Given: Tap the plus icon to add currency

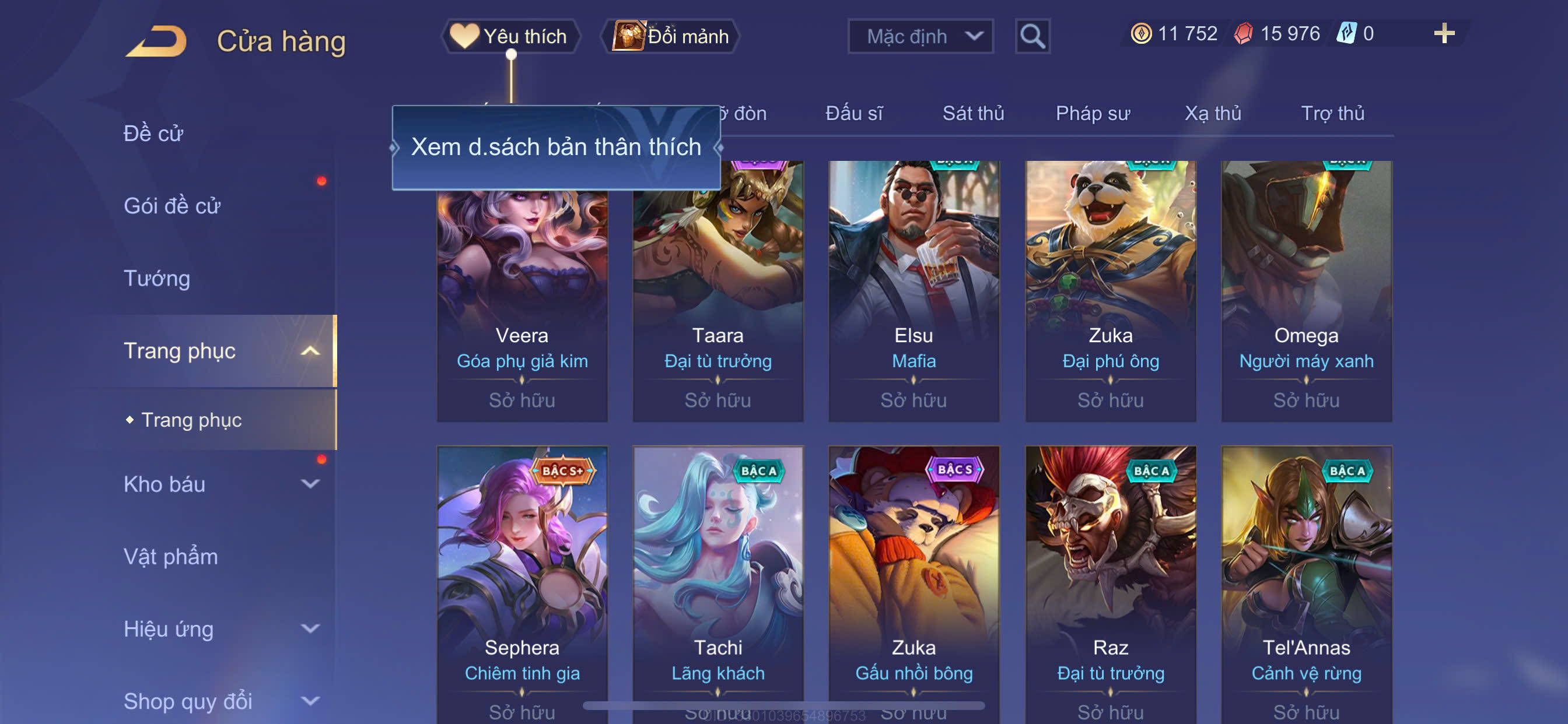Looking at the screenshot, I should click(1444, 33).
